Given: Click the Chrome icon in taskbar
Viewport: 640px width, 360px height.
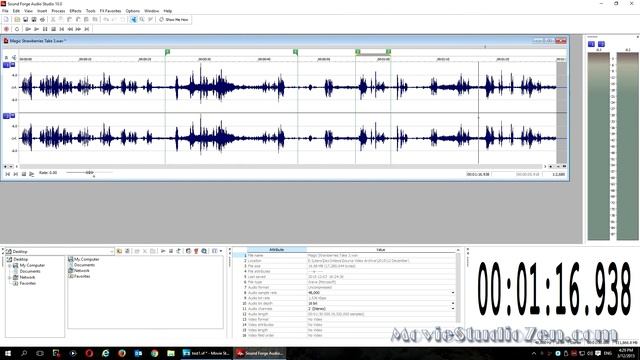Looking at the screenshot, I should click(154, 353).
